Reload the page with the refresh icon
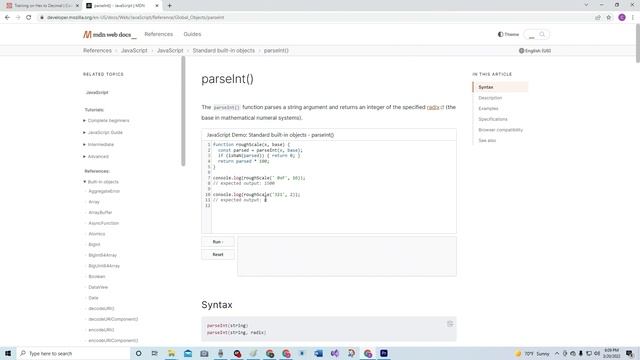Screen dimensions: 640x360 (x=29, y=18)
